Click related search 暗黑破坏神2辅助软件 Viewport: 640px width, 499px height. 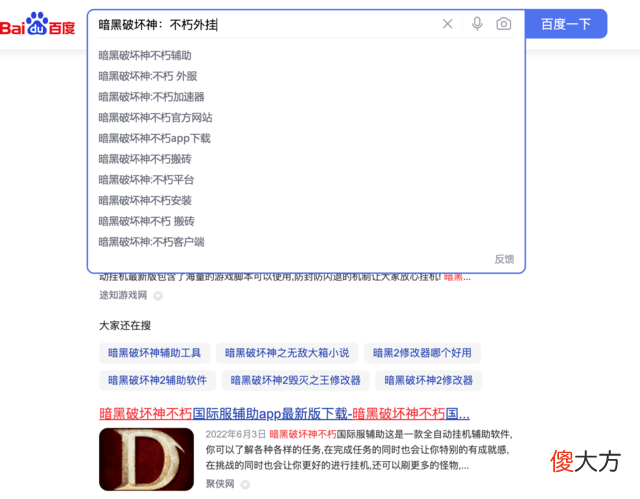(x=157, y=380)
